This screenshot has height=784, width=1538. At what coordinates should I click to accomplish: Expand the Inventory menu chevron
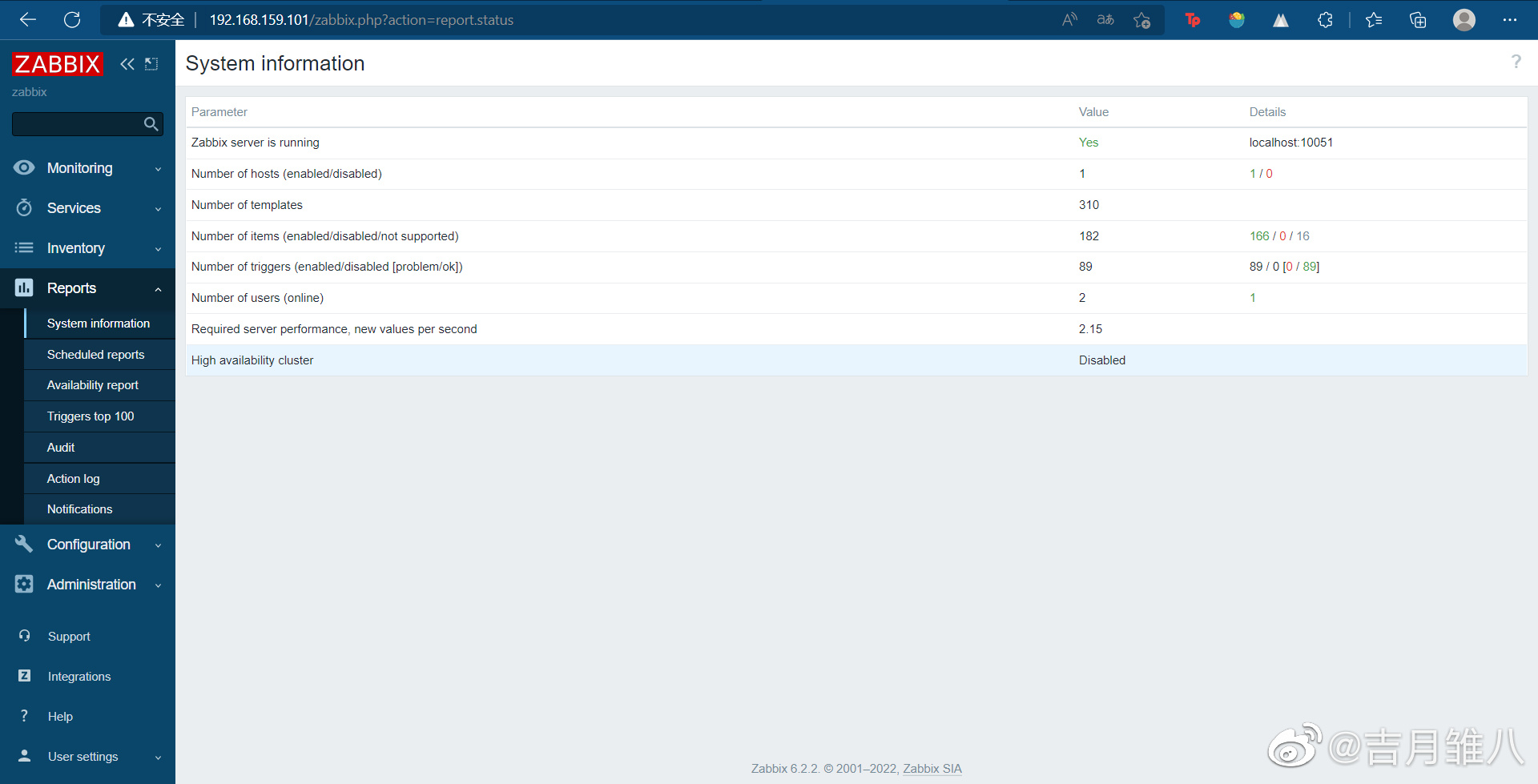coord(158,249)
